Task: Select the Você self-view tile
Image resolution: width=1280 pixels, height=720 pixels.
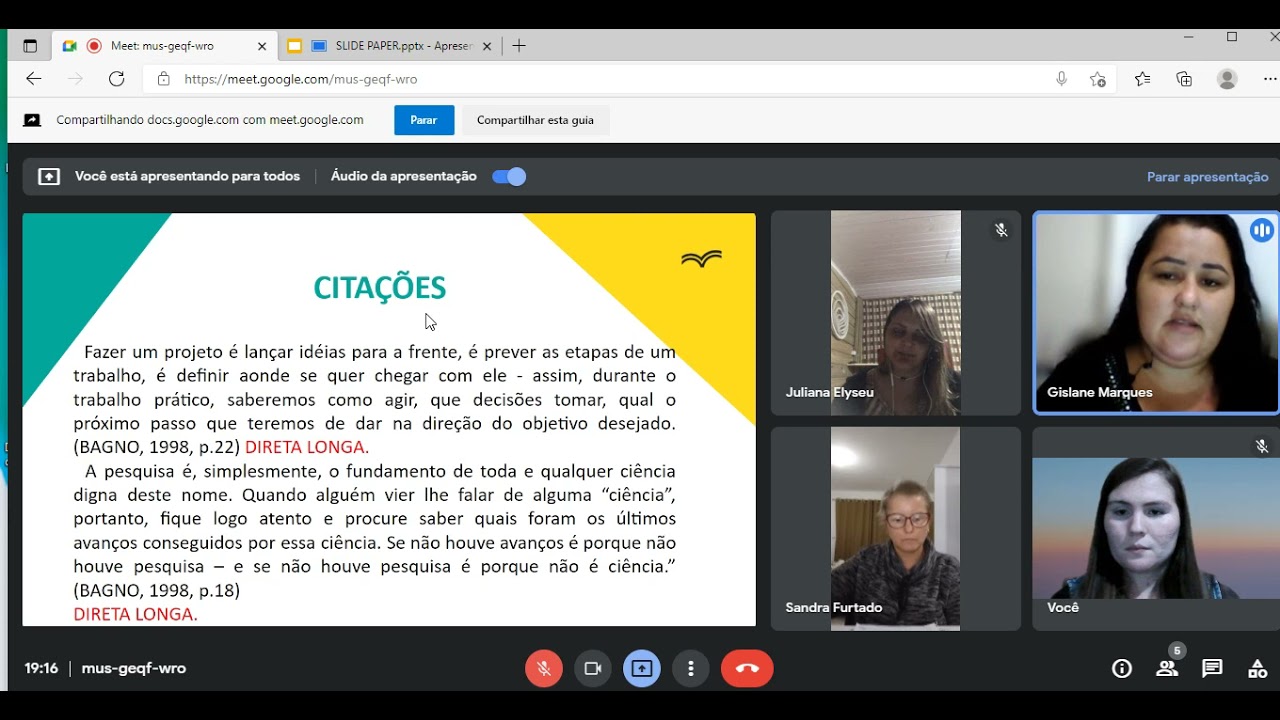Action: pyautogui.click(x=1156, y=529)
